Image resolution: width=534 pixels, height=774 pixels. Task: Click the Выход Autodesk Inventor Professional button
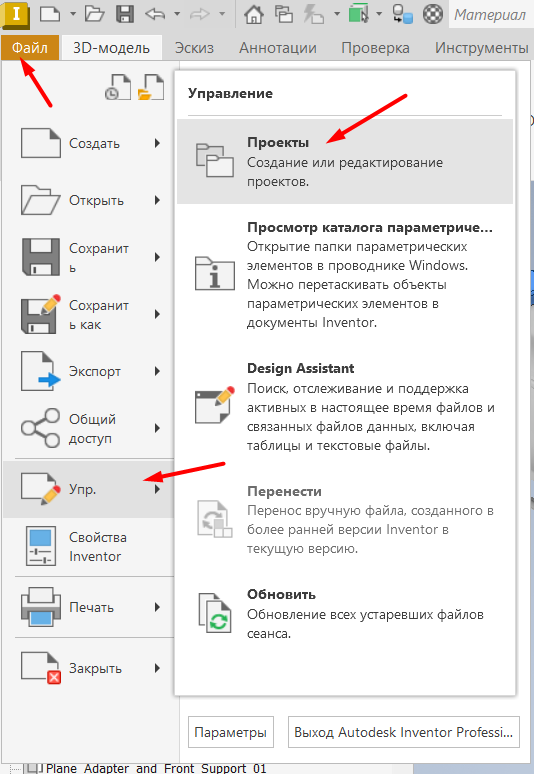coord(404,732)
